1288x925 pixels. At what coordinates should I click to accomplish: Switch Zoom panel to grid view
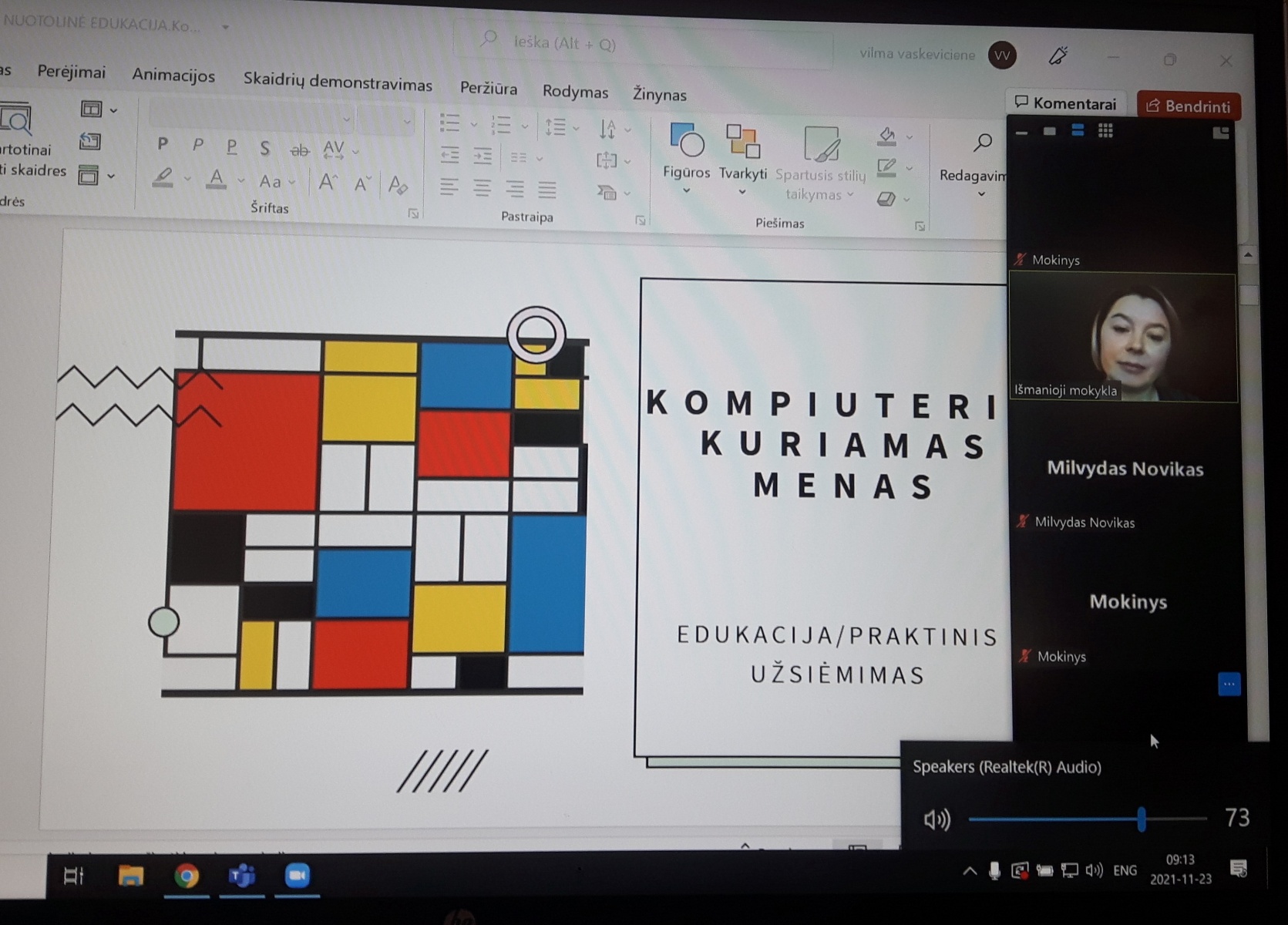(x=1105, y=131)
